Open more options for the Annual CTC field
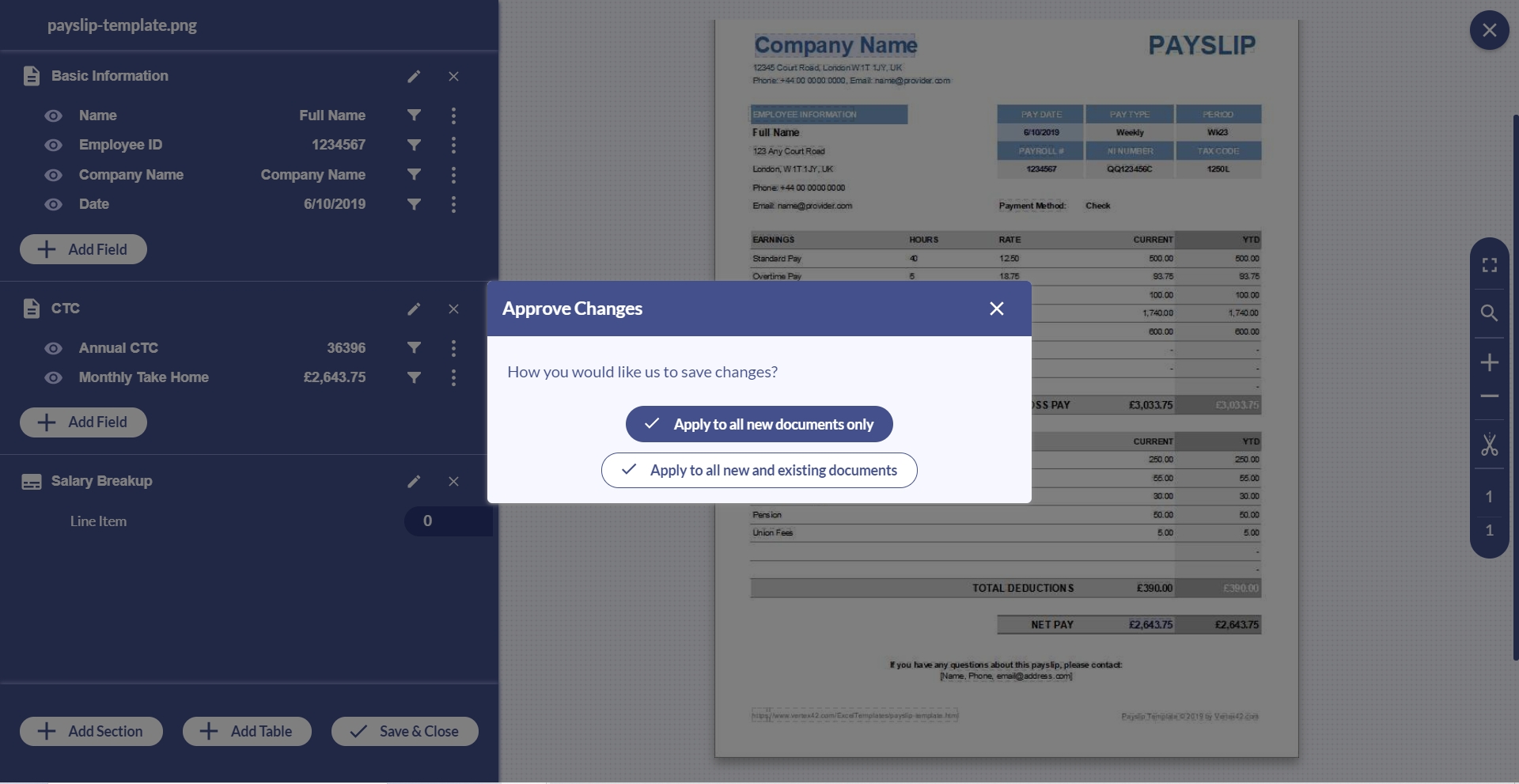Viewport: 1519px width, 784px height. coord(453,348)
